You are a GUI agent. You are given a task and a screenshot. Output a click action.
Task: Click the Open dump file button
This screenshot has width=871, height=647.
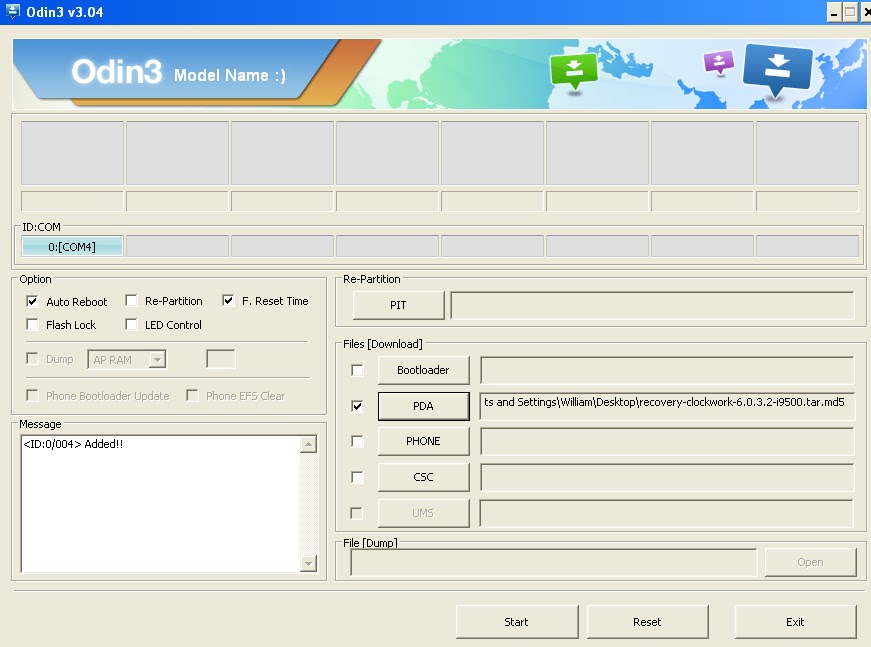[x=810, y=562]
